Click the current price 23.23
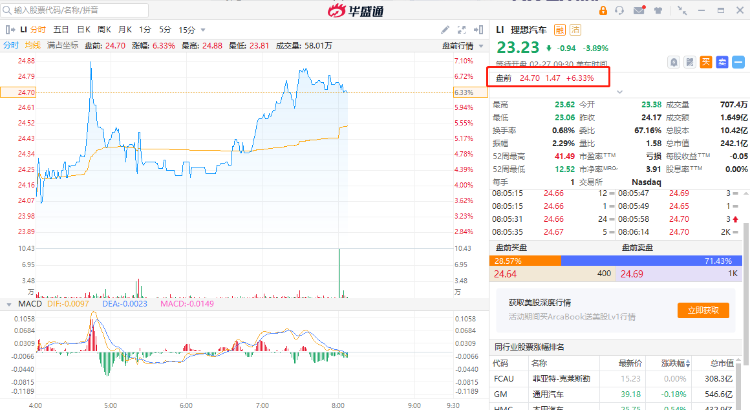The height and width of the screenshot is (410, 750). (518, 47)
